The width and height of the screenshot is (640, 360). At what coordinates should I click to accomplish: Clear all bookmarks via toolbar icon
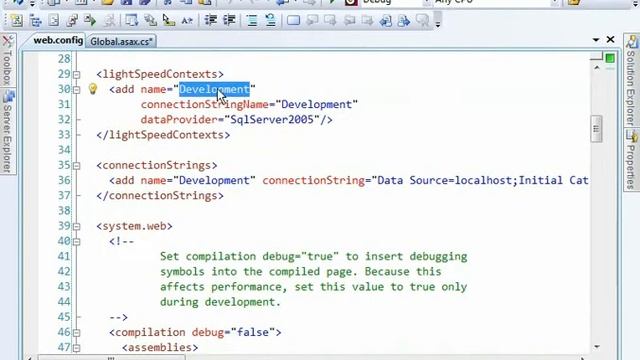pos(423,20)
